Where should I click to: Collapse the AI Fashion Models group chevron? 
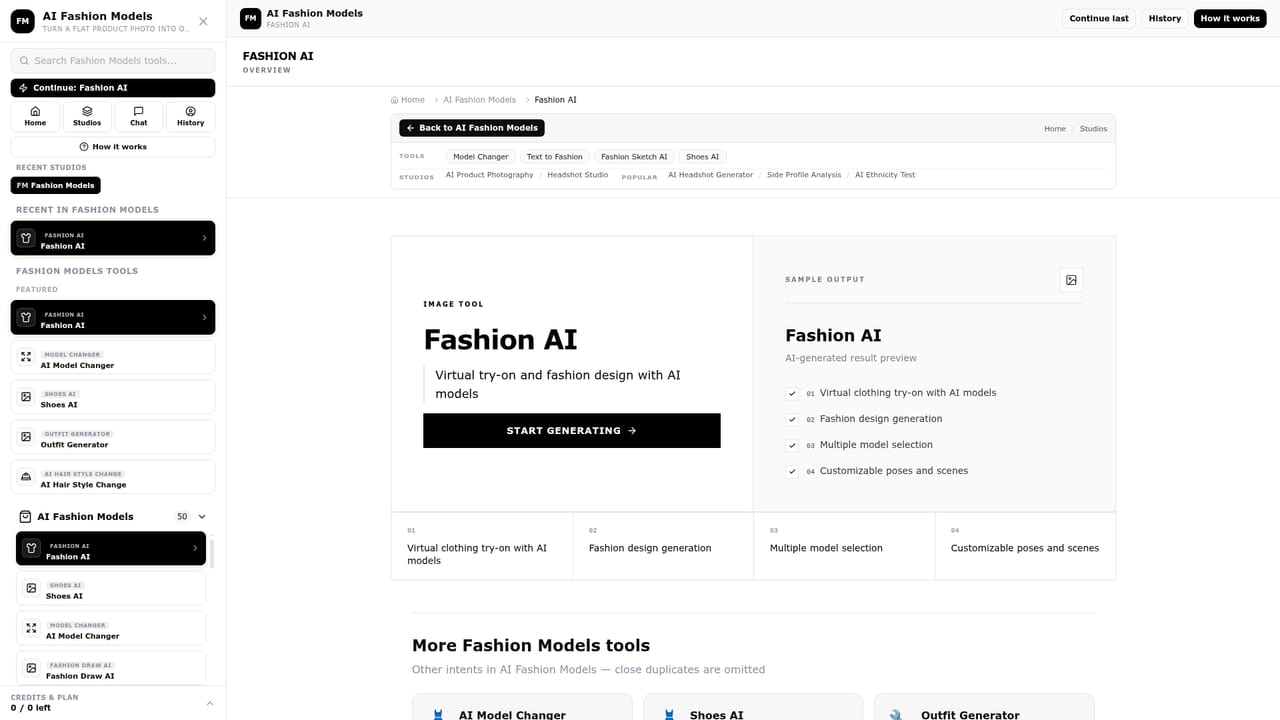(x=202, y=517)
